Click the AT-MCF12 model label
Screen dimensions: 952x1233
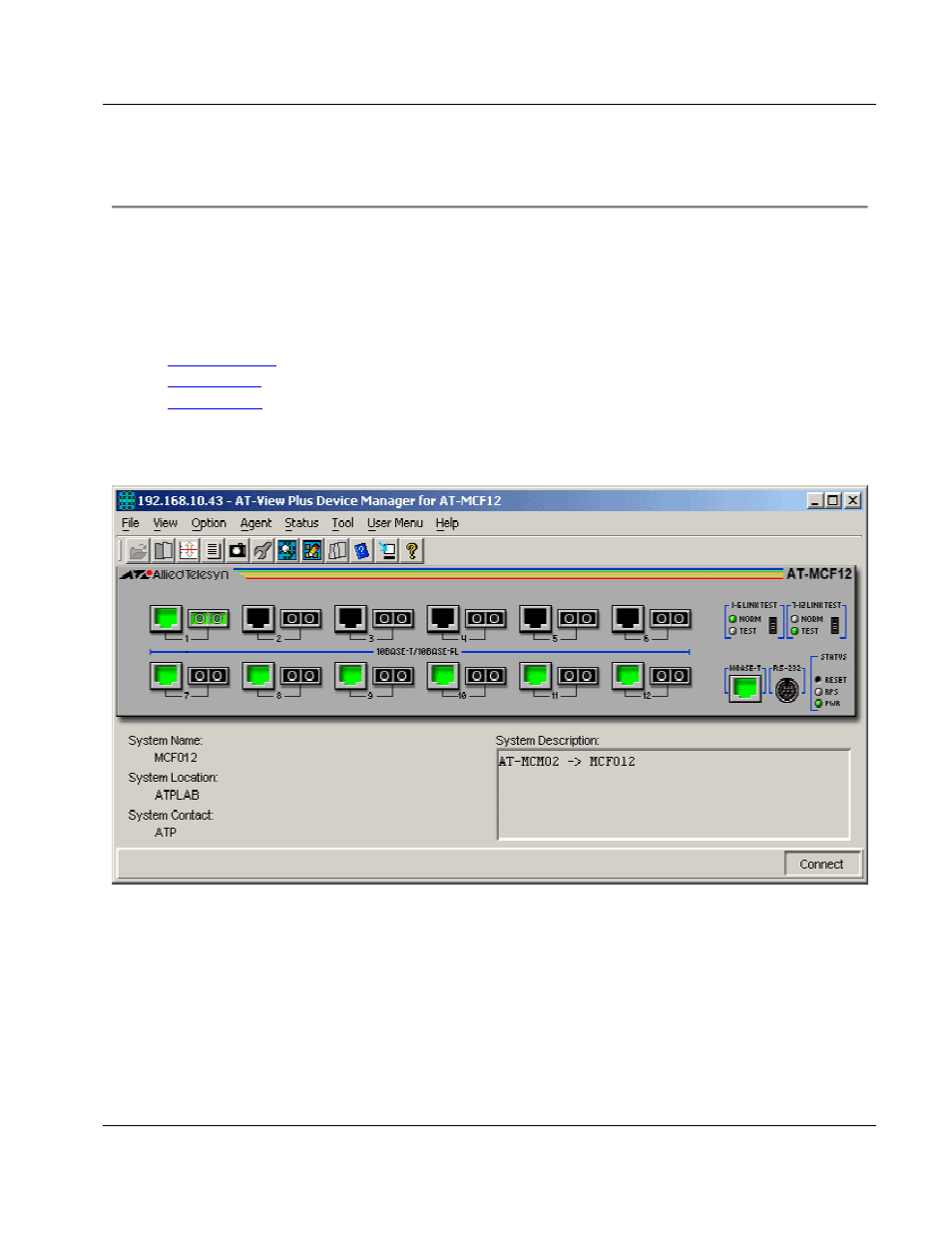pos(819,574)
